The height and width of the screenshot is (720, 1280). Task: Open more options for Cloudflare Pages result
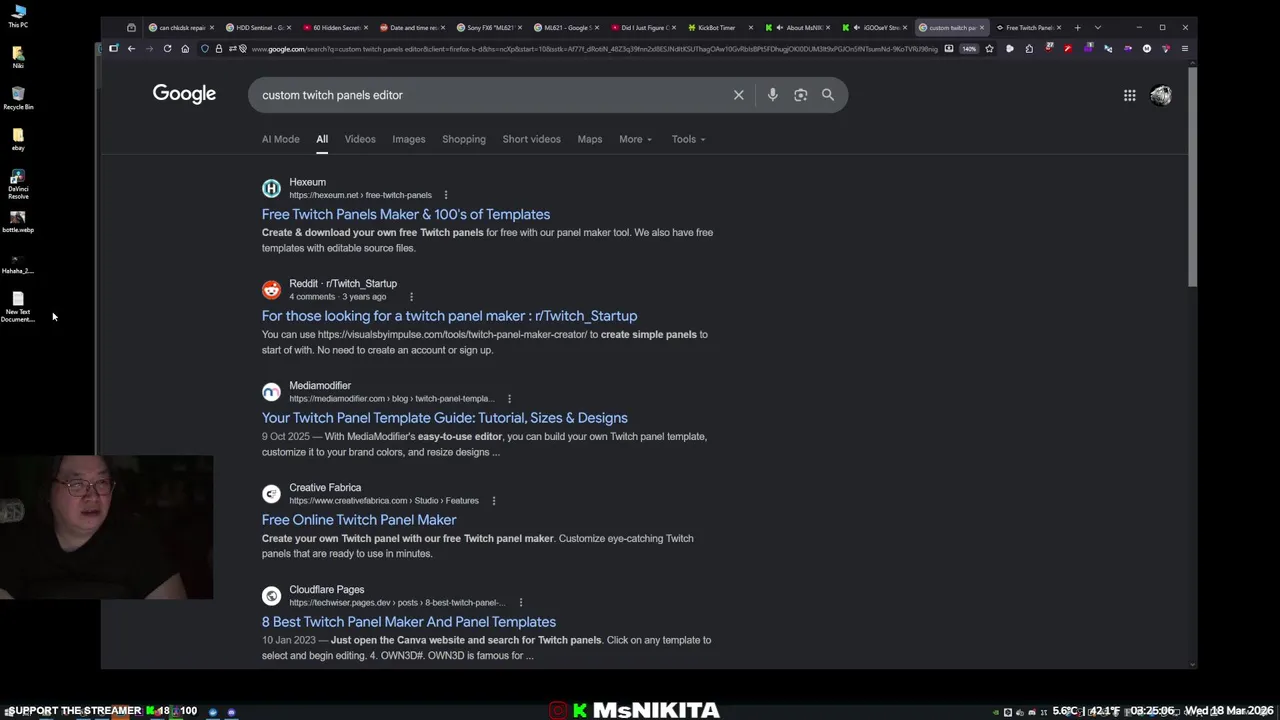(520, 603)
